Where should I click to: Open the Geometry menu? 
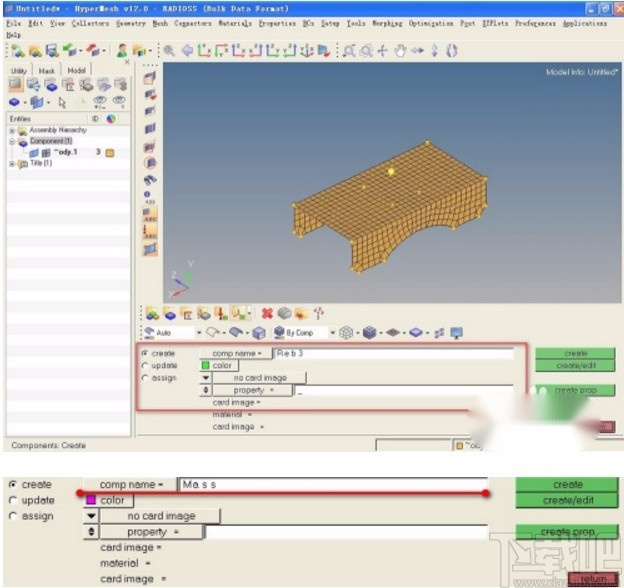click(x=131, y=23)
